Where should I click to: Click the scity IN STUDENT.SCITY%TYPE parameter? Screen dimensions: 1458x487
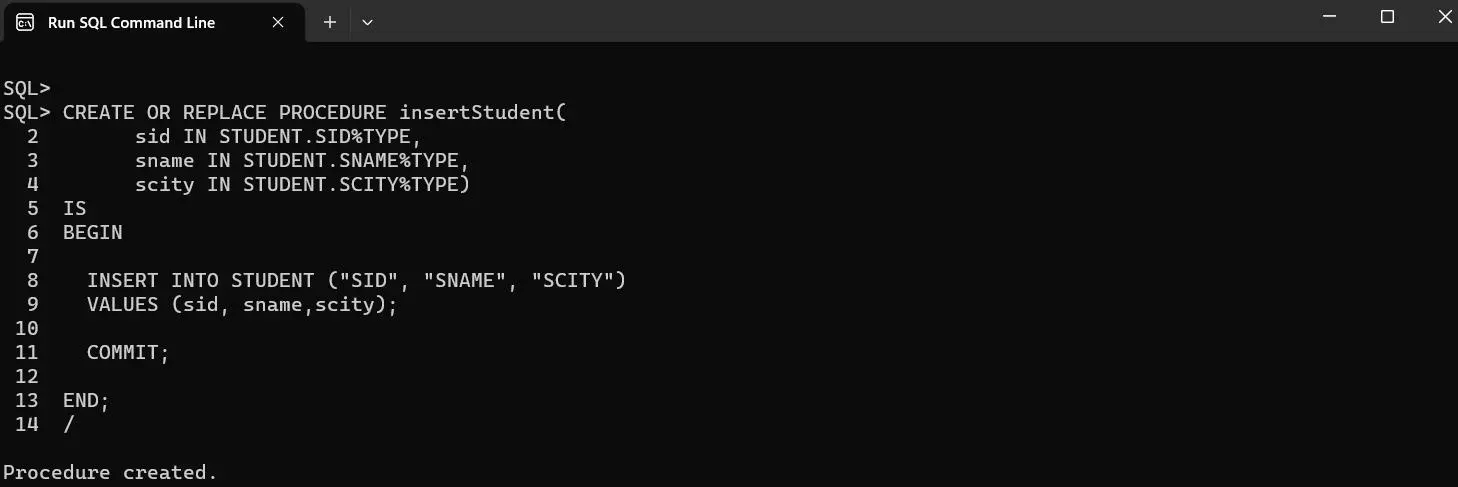(302, 184)
